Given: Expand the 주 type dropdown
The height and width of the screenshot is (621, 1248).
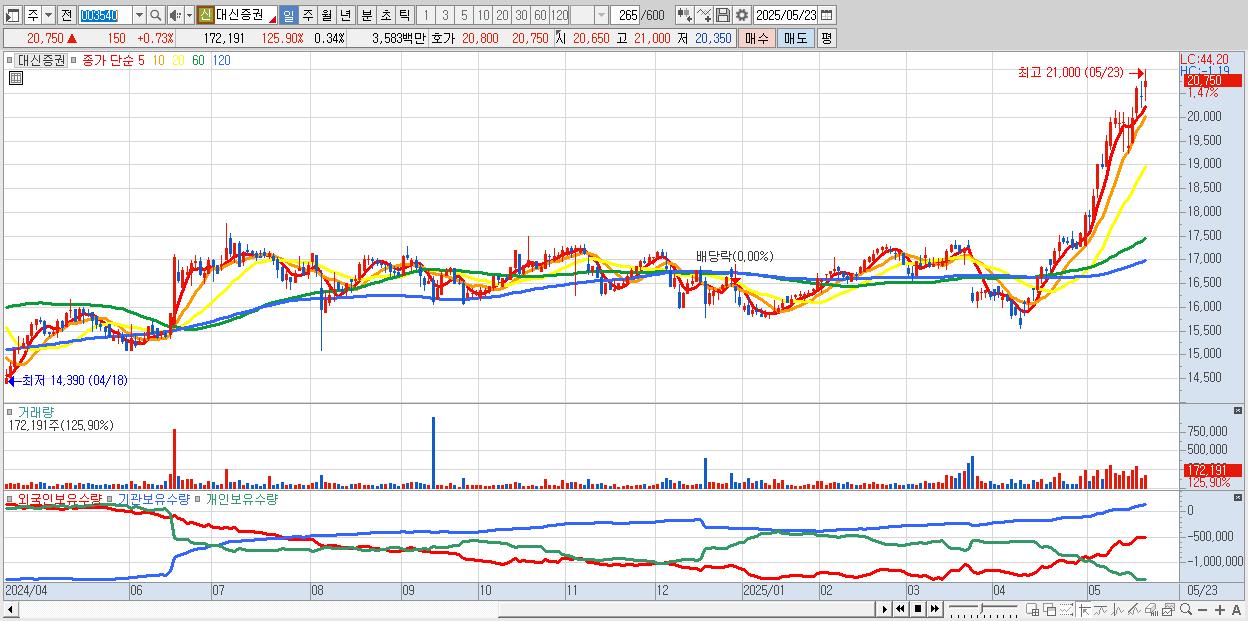Looking at the screenshot, I should point(48,15).
